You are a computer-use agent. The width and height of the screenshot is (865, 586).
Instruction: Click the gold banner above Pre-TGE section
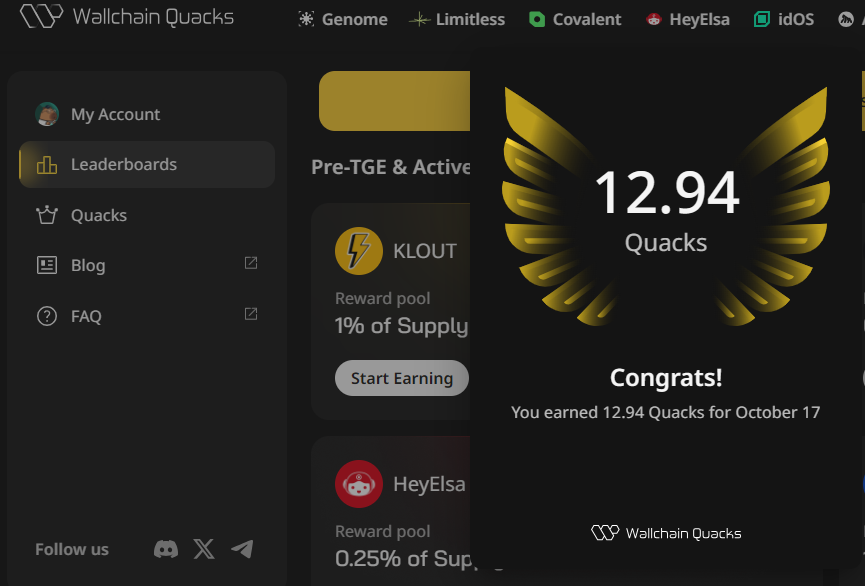coord(394,101)
